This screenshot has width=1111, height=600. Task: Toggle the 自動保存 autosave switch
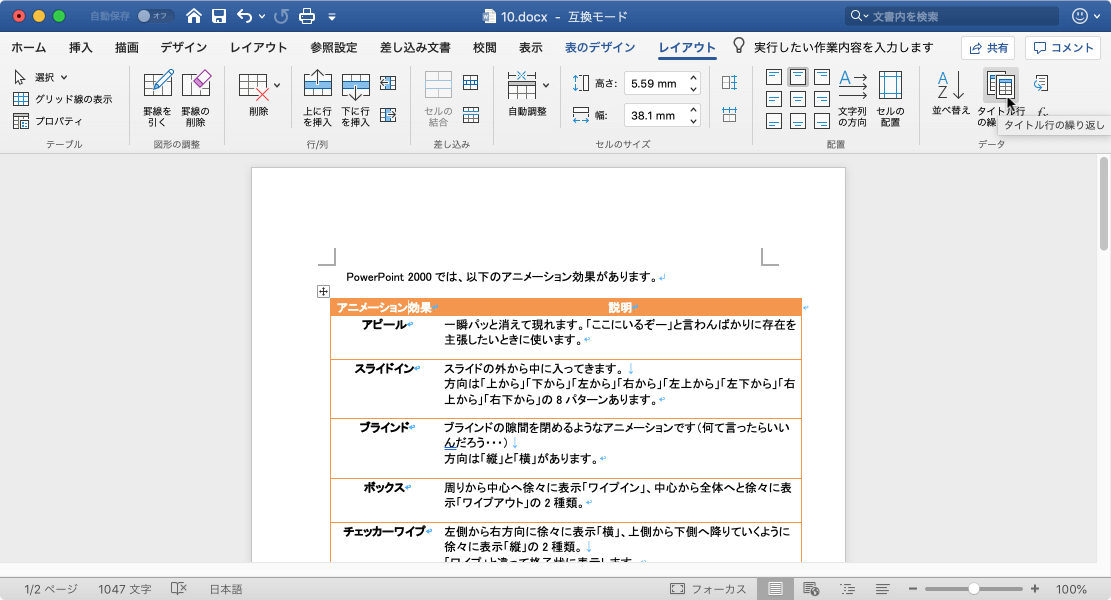pyautogui.click(x=154, y=16)
